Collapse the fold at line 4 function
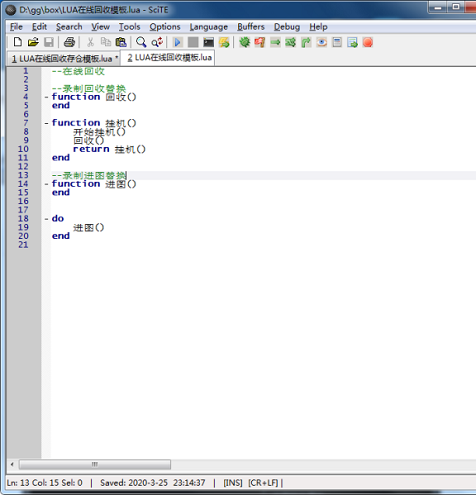 coord(47,97)
